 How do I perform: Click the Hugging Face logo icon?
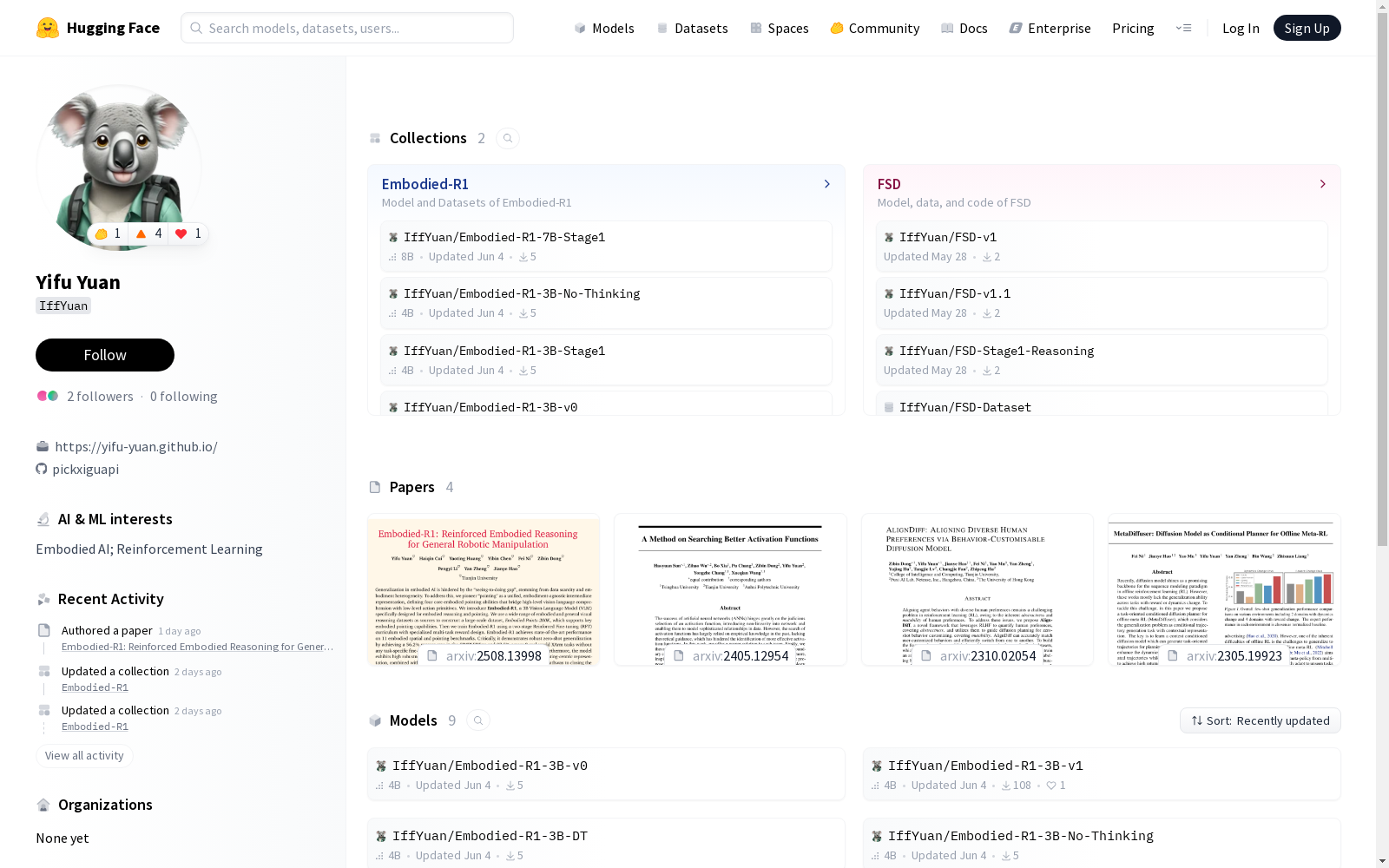(x=48, y=28)
